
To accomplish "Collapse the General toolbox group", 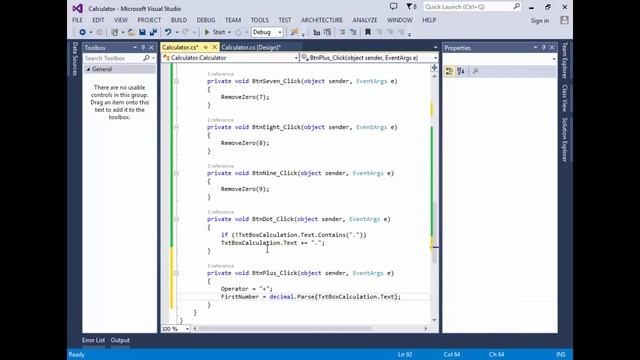I will pyautogui.click(x=88, y=69).
